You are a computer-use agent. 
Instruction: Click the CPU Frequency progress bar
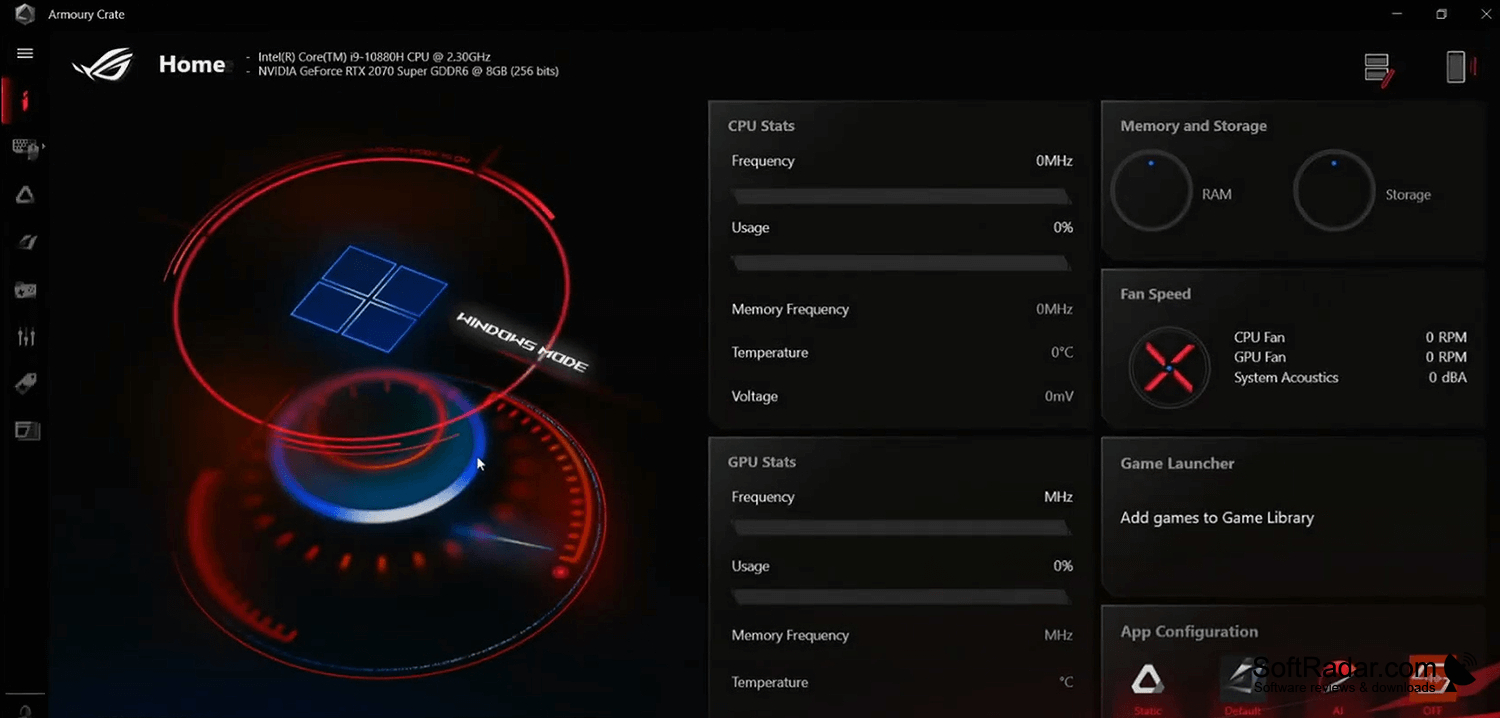click(901, 197)
